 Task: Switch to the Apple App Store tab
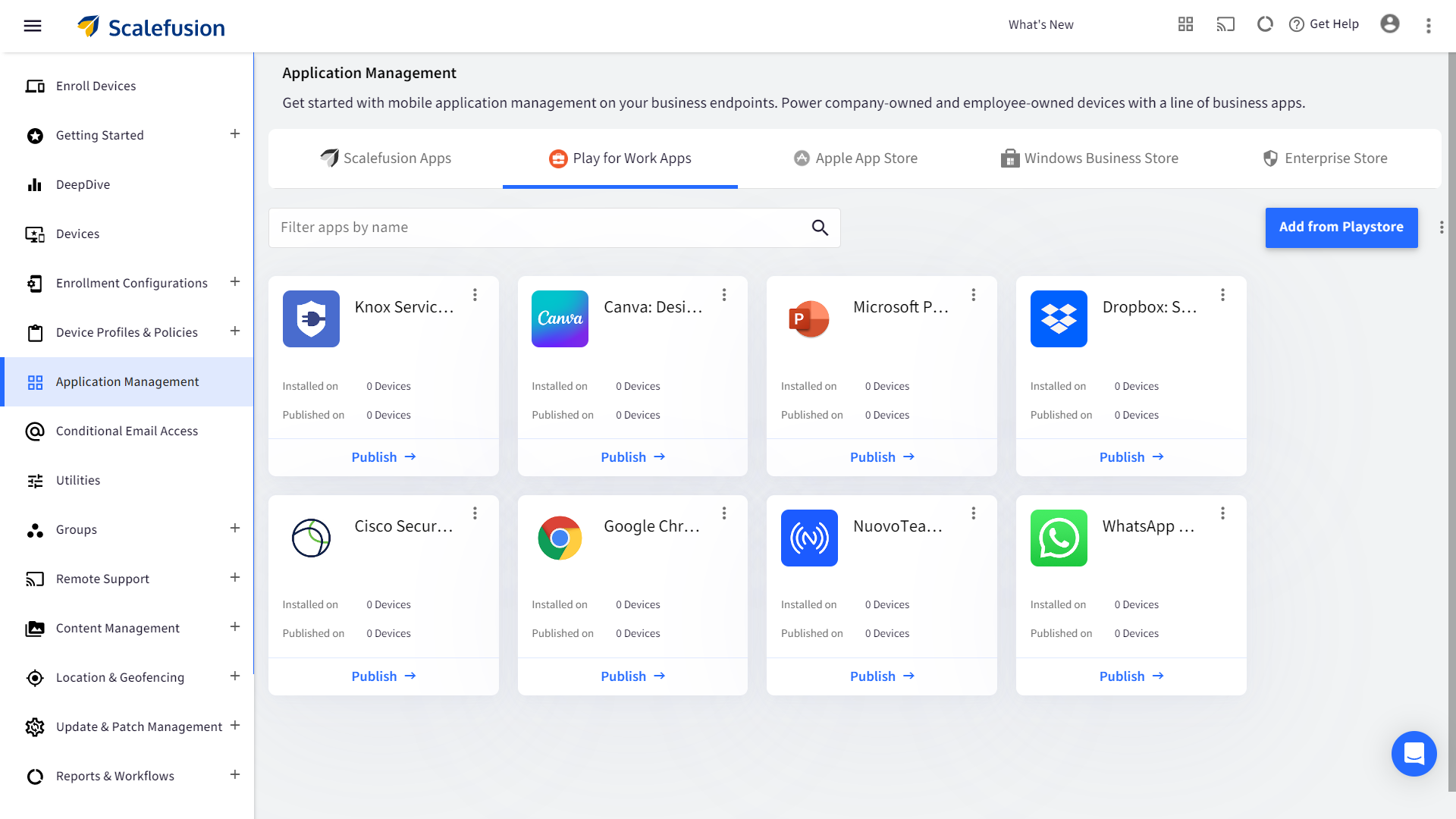point(856,158)
